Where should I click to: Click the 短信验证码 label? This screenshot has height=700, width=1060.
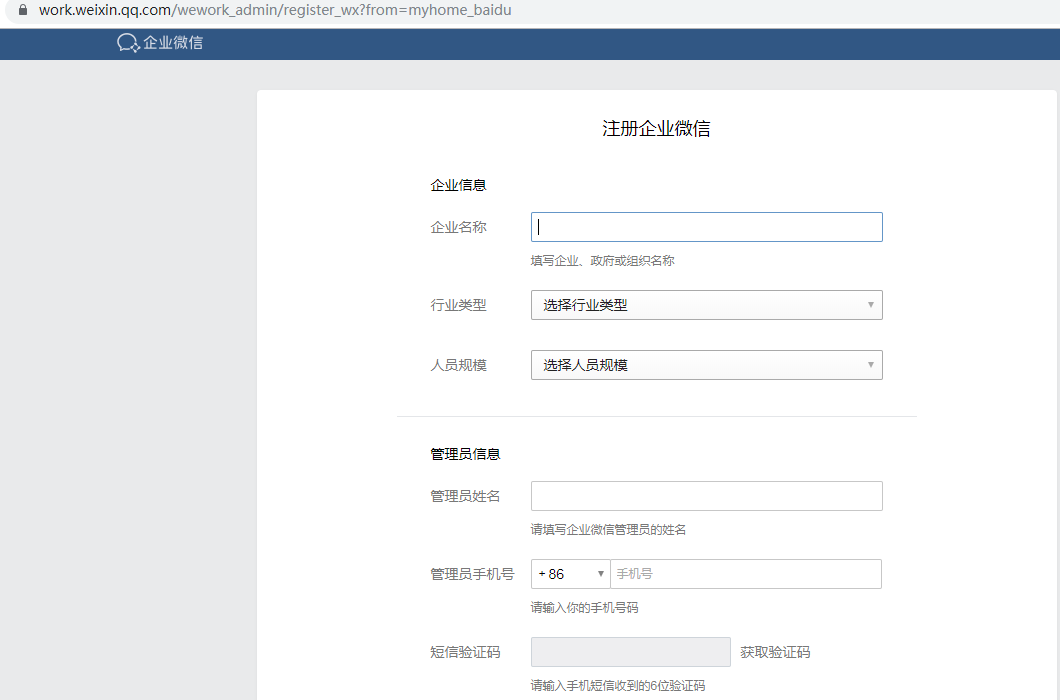(465, 653)
